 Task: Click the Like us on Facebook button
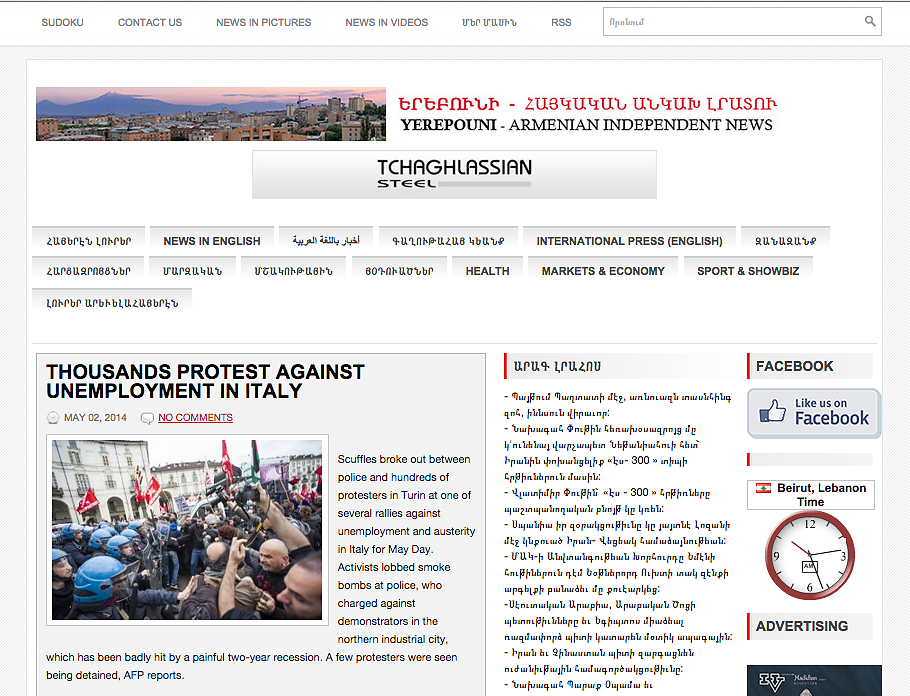click(x=814, y=413)
